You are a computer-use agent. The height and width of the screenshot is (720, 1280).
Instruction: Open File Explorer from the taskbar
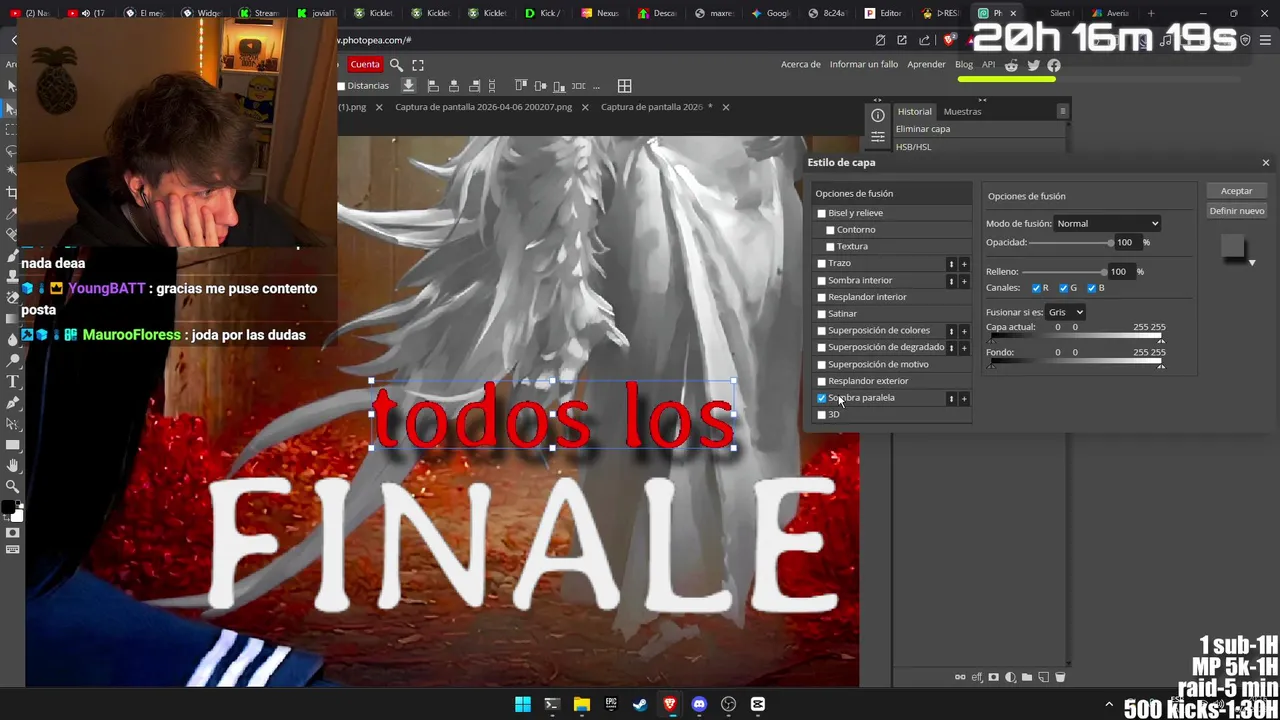[x=581, y=704]
